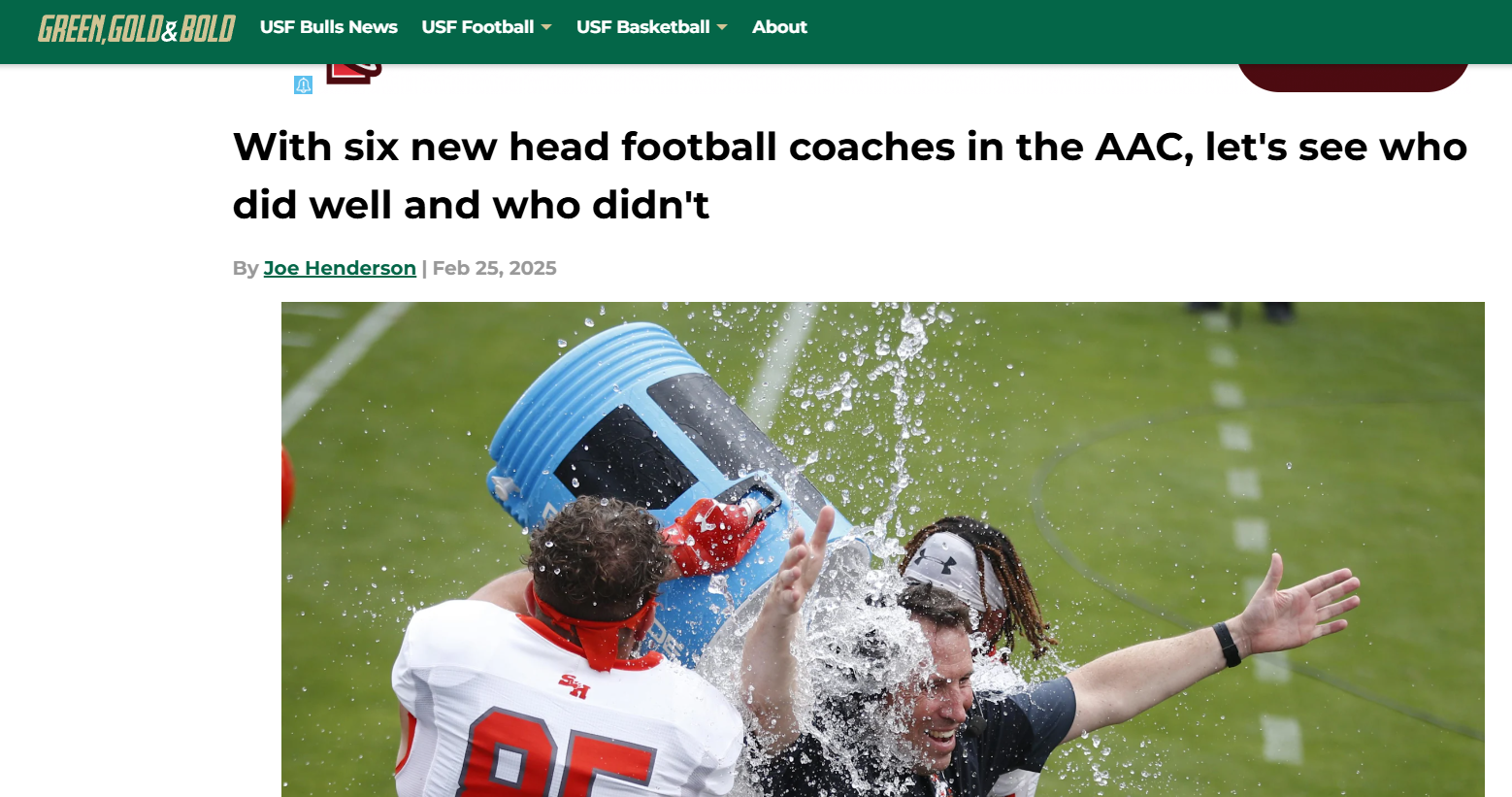Viewport: 1512px width, 797px height.
Task: Click the Feb 25, 2025 publish date
Action: pos(495,268)
